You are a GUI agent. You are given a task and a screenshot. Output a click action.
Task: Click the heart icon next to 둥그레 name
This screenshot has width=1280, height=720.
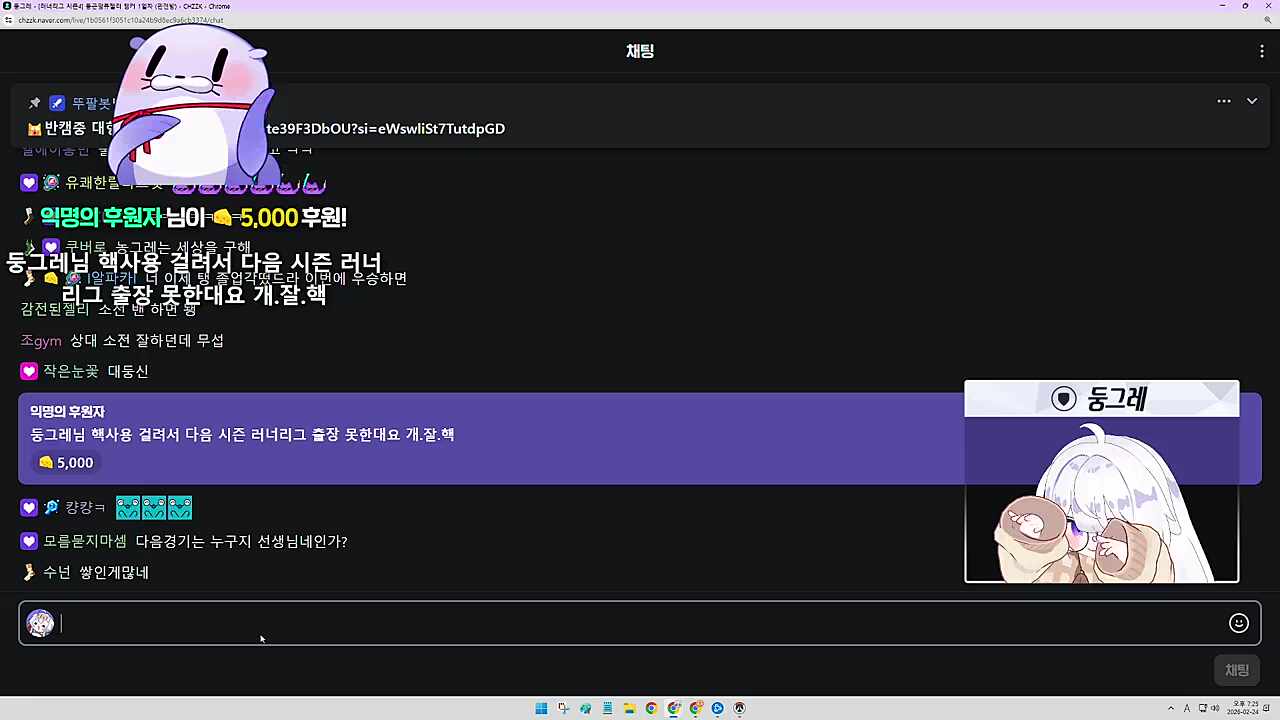coord(1063,399)
